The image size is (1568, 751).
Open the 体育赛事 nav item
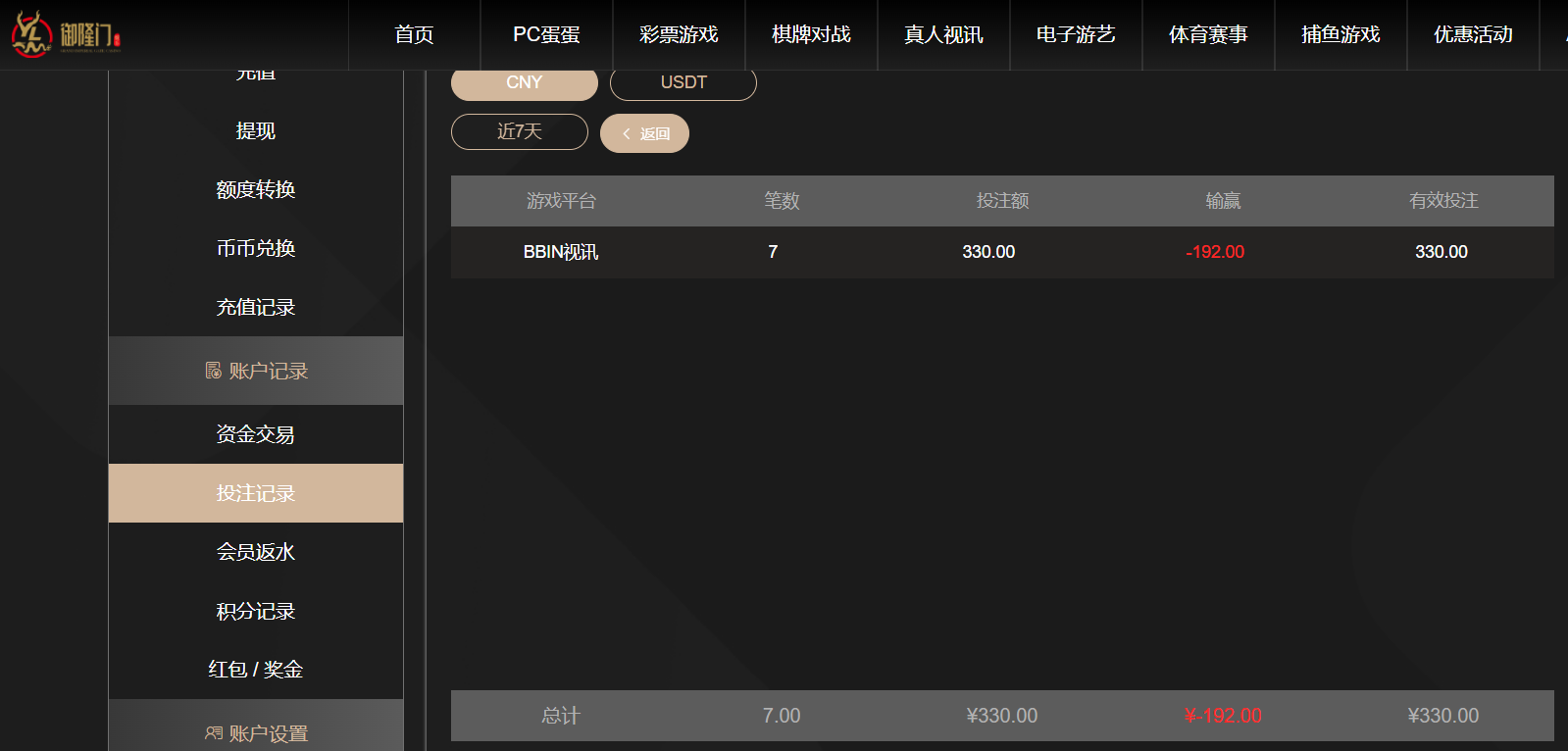(x=1208, y=34)
